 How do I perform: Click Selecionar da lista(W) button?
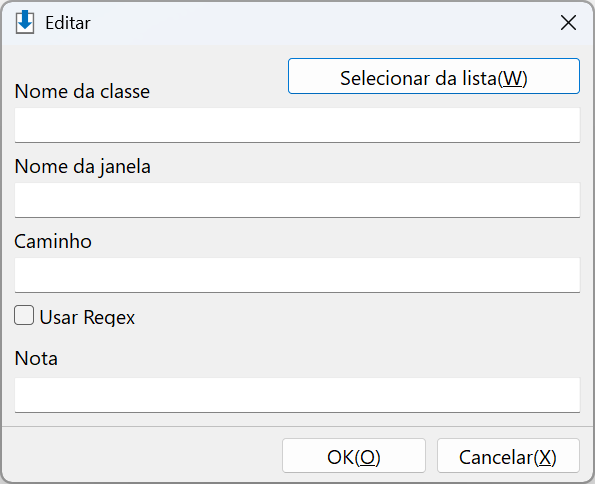(x=434, y=76)
